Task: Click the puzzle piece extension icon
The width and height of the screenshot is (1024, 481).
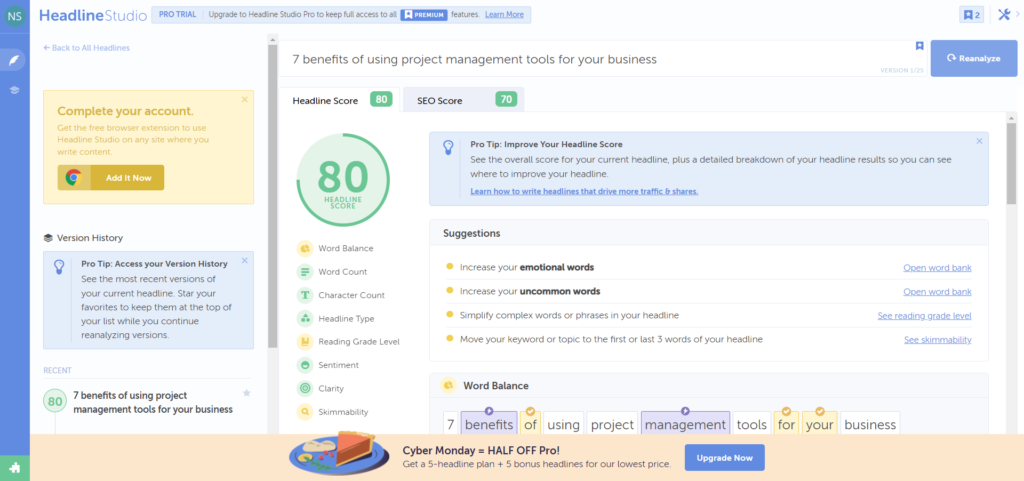Action: (14, 468)
